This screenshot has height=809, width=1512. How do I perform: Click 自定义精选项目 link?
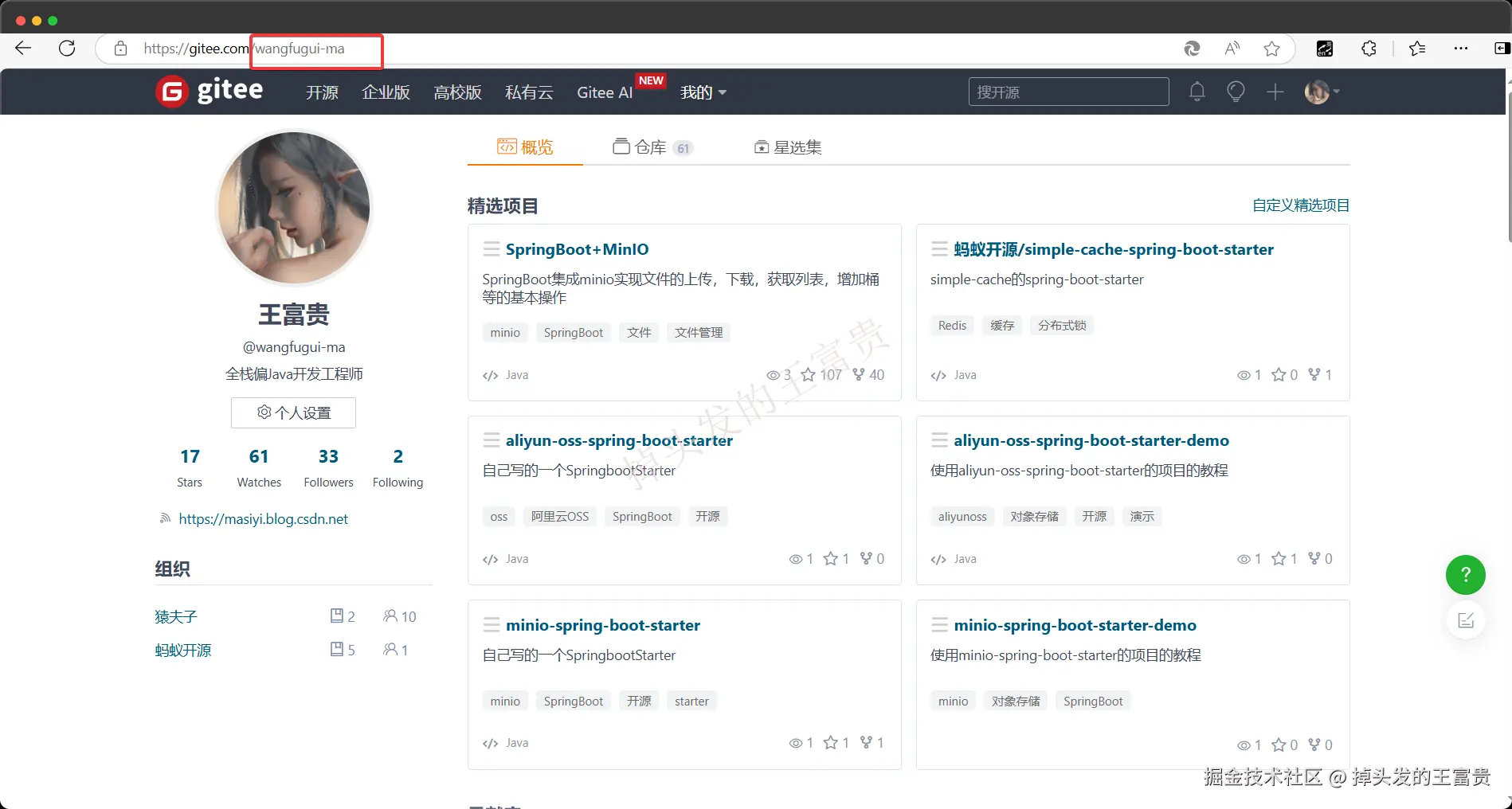pos(1301,205)
